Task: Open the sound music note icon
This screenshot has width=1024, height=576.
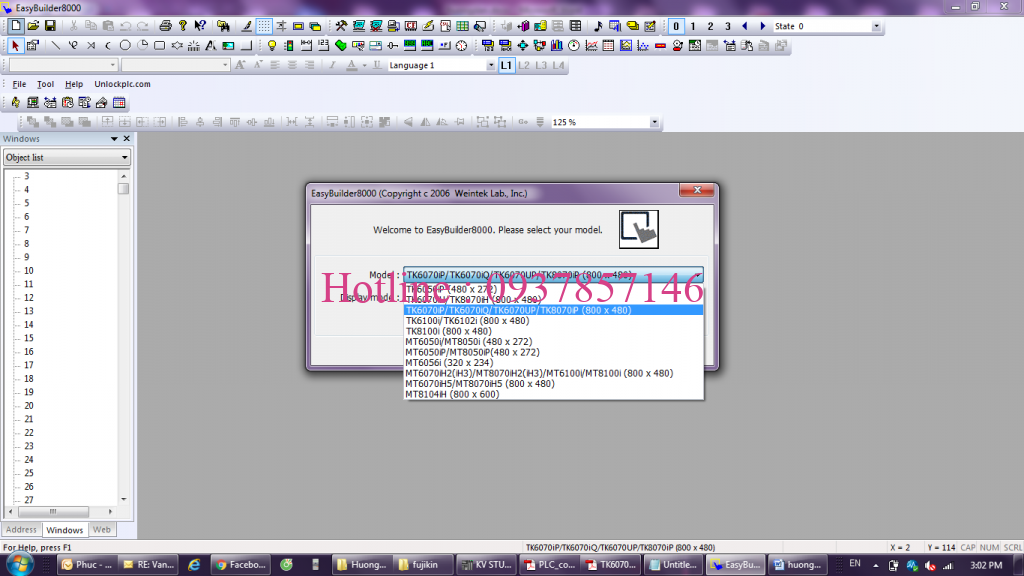Action: coord(598,26)
